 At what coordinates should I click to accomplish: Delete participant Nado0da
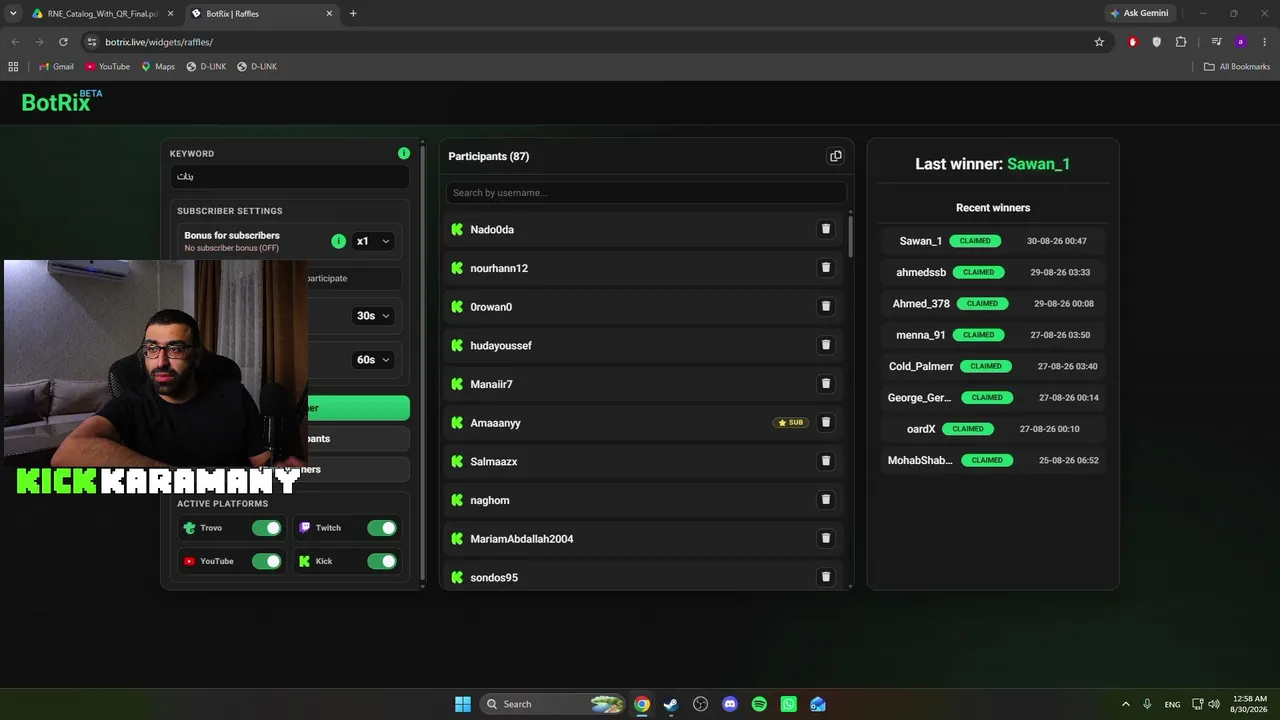826,229
